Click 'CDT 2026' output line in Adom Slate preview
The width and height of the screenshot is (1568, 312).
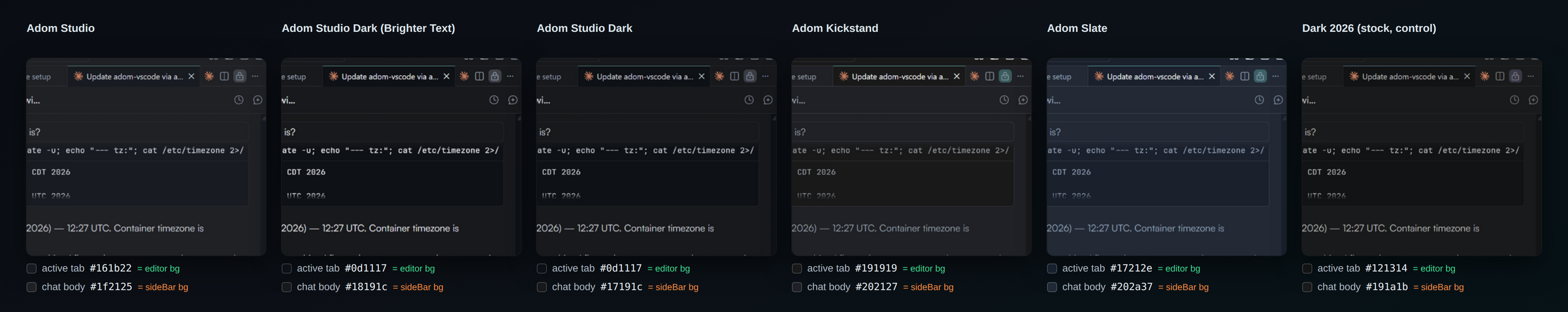point(1071,172)
